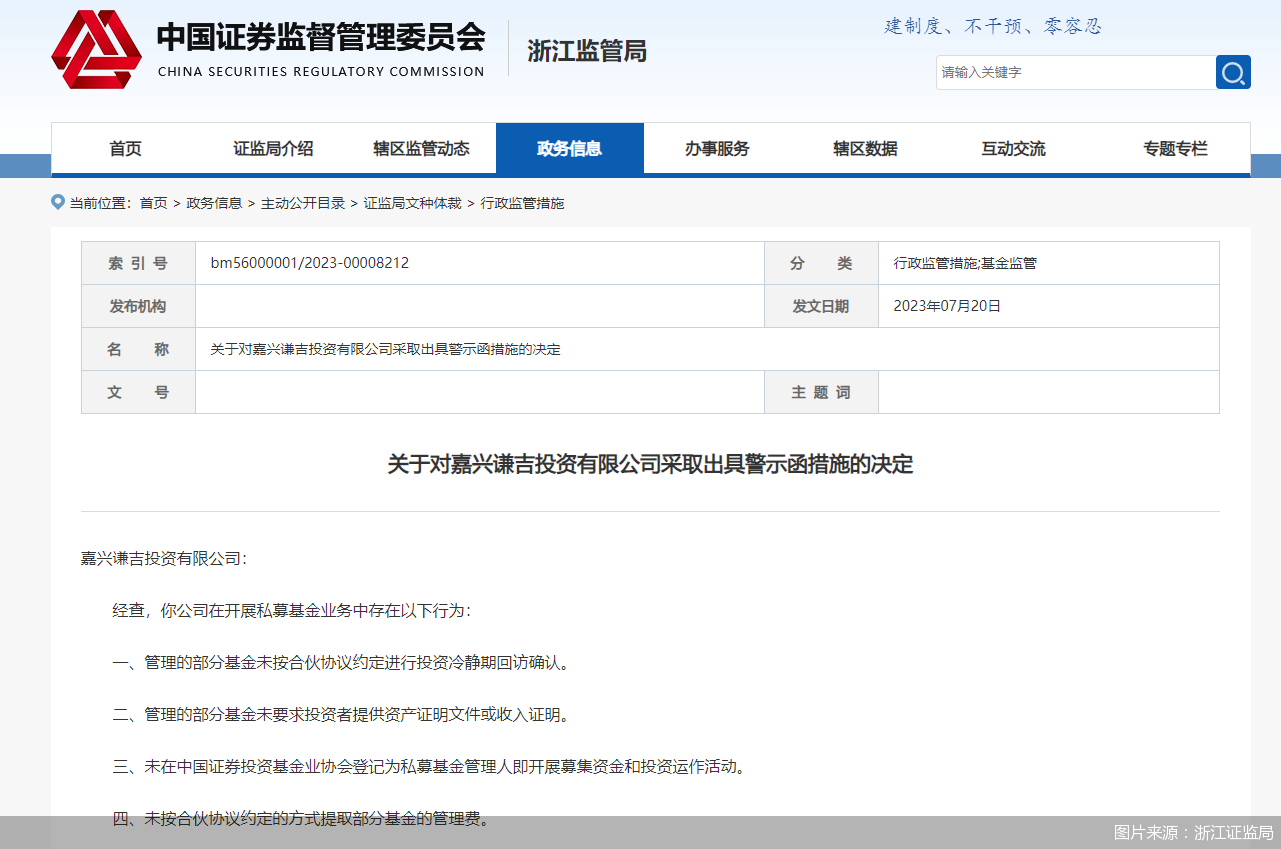Click the CSRC red logo emblem
Image resolution: width=1281 pixels, height=849 pixels.
coord(97,48)
